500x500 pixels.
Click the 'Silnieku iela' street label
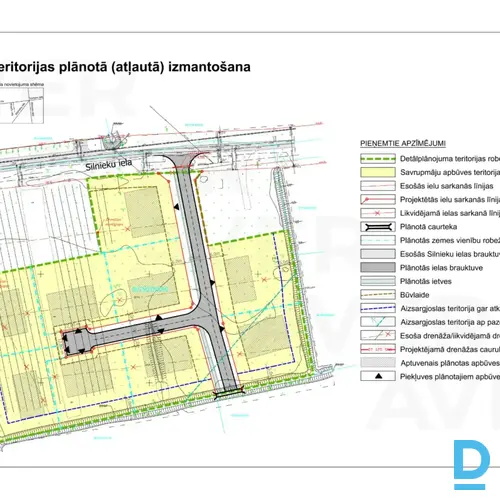coord(109,165)
